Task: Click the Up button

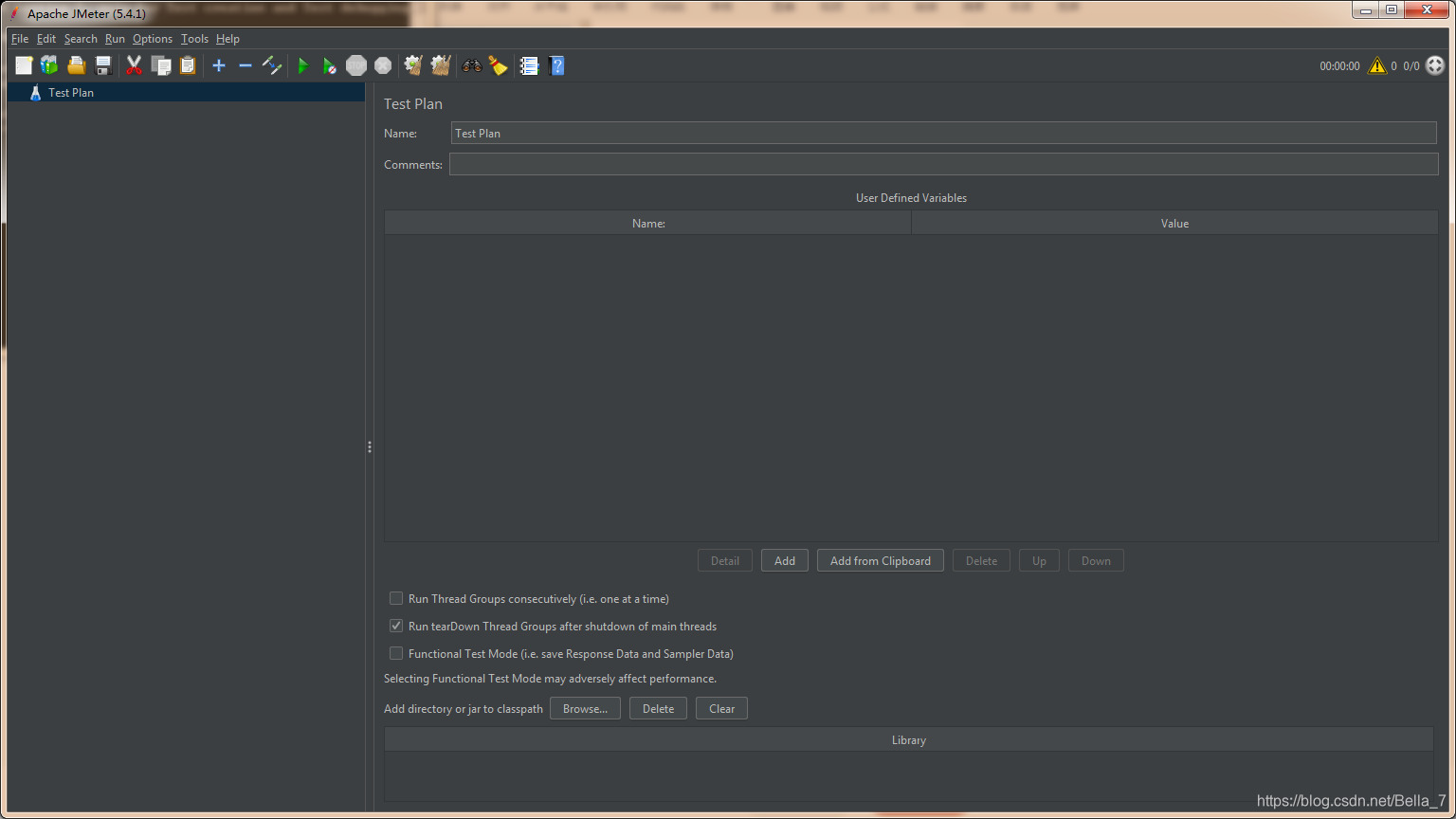Action: 1039,560
